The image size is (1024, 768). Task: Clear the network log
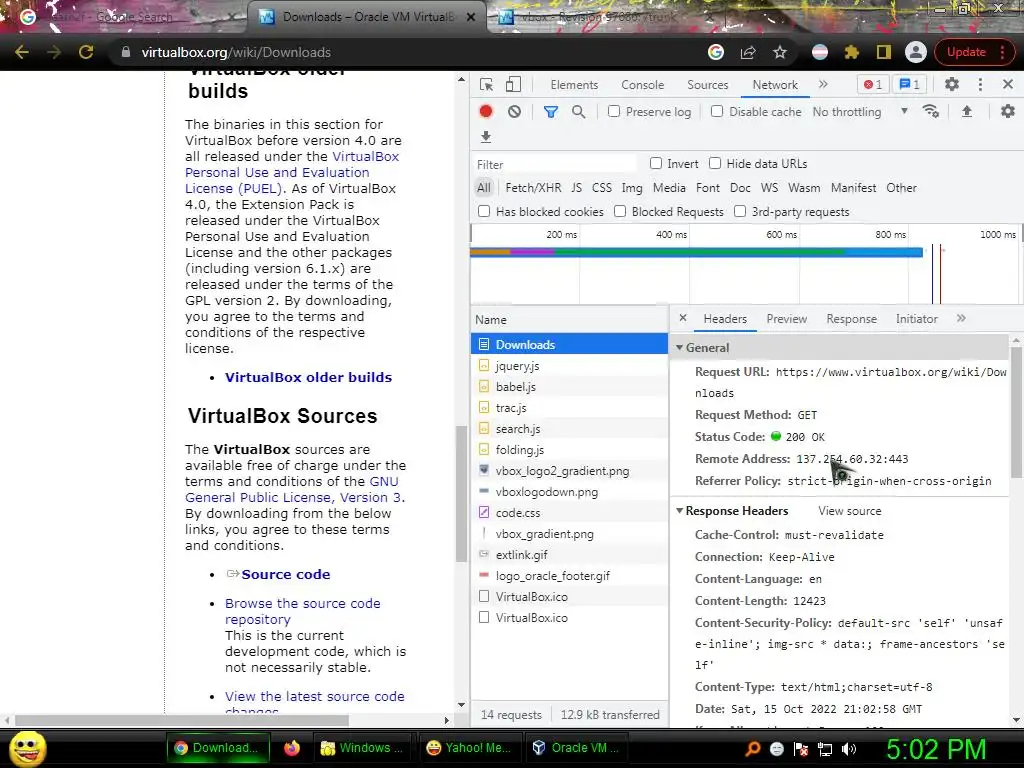515,112
